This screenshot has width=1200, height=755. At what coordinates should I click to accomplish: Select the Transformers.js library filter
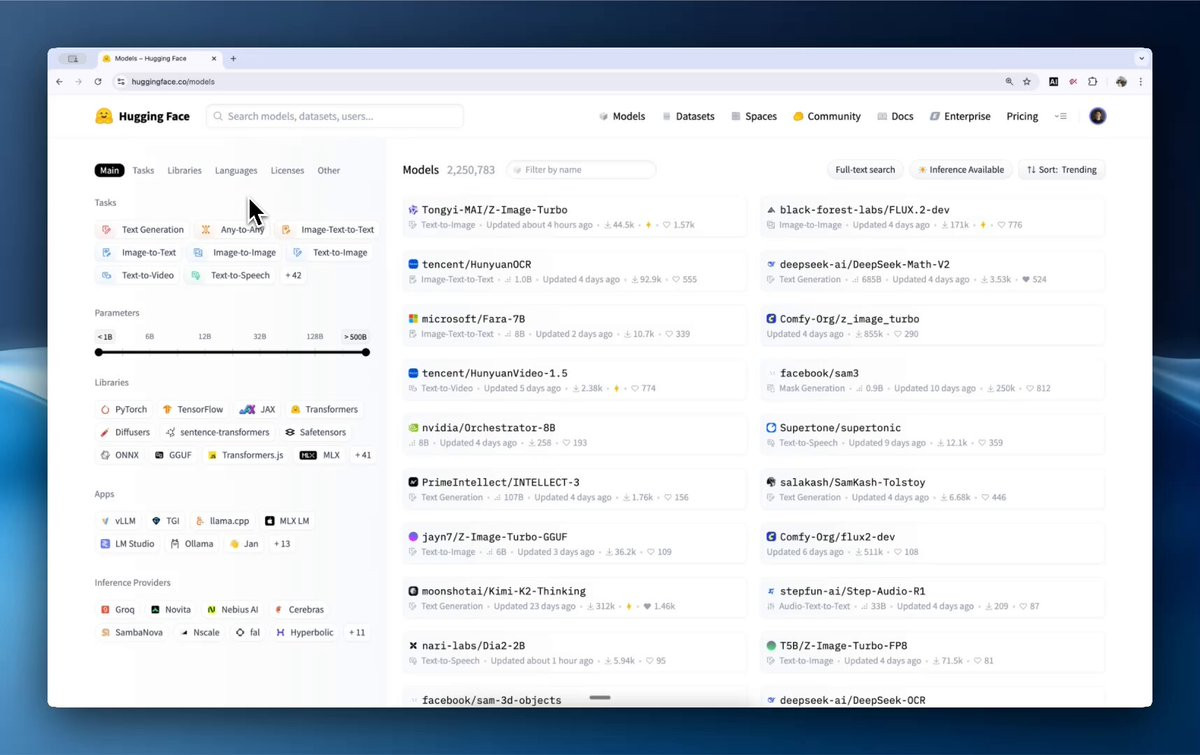point(246,455)
